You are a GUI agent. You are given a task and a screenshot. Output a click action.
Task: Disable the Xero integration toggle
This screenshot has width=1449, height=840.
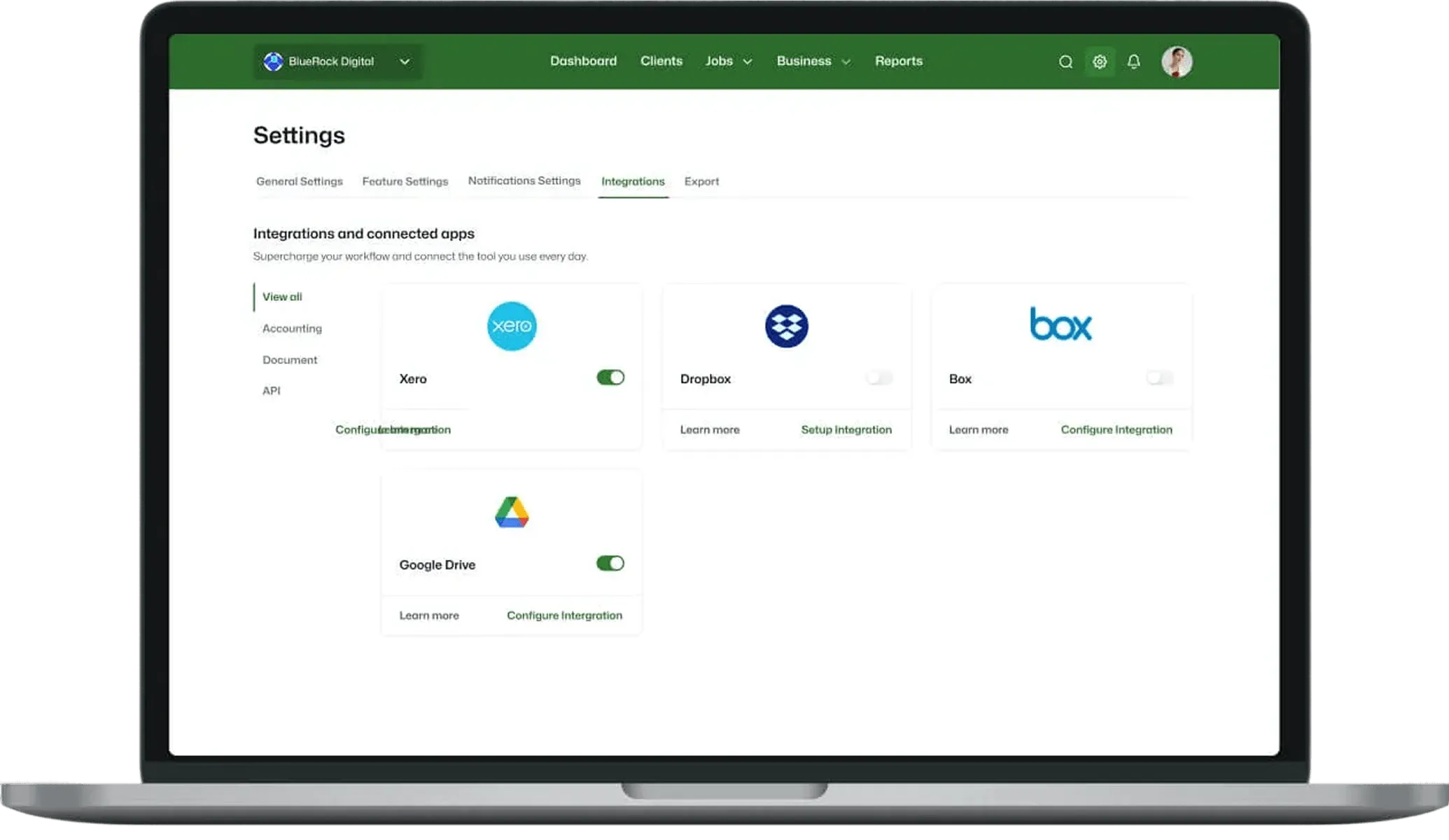610,378
